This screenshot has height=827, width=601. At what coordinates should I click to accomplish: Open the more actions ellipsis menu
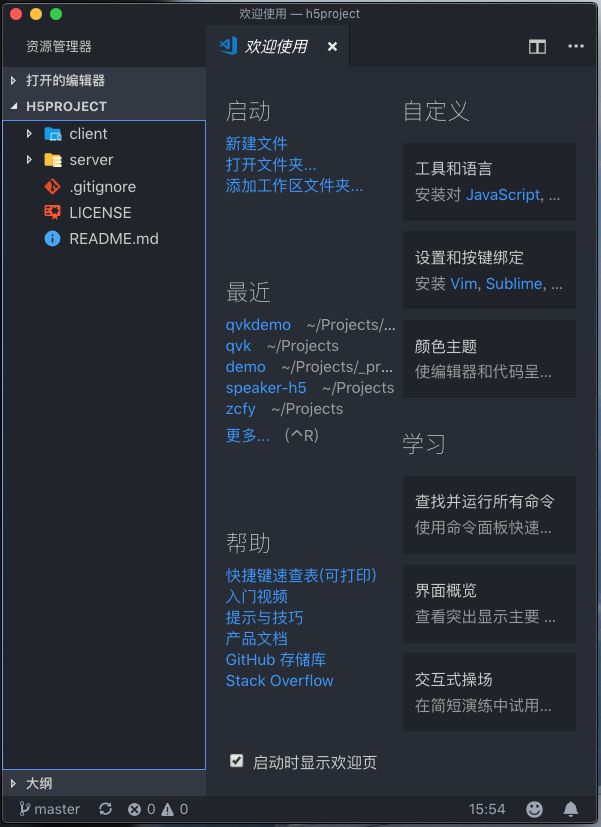(x=576, y=46)
